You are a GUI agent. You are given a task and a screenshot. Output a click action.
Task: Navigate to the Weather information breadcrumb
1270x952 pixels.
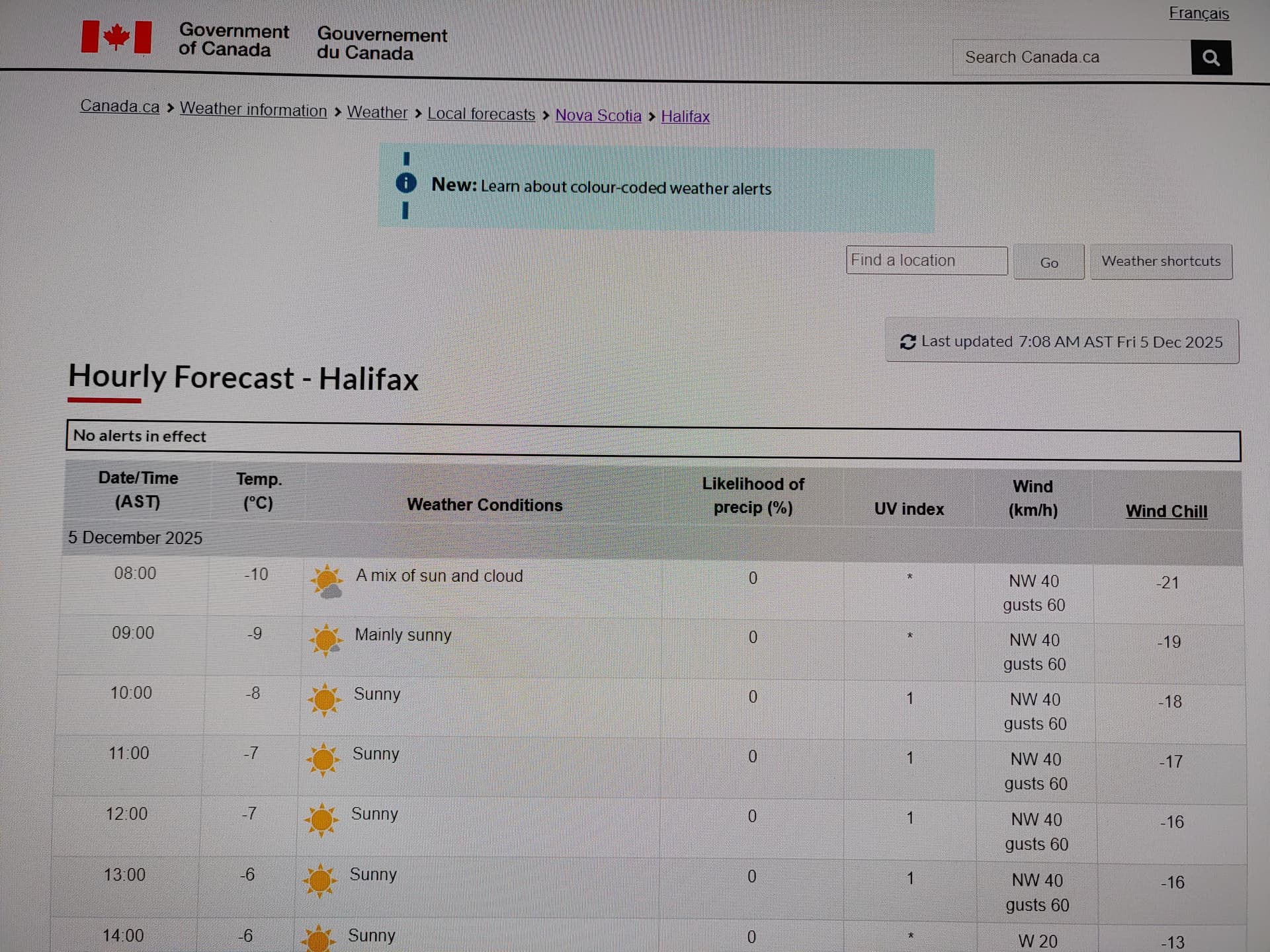point(253,110)
